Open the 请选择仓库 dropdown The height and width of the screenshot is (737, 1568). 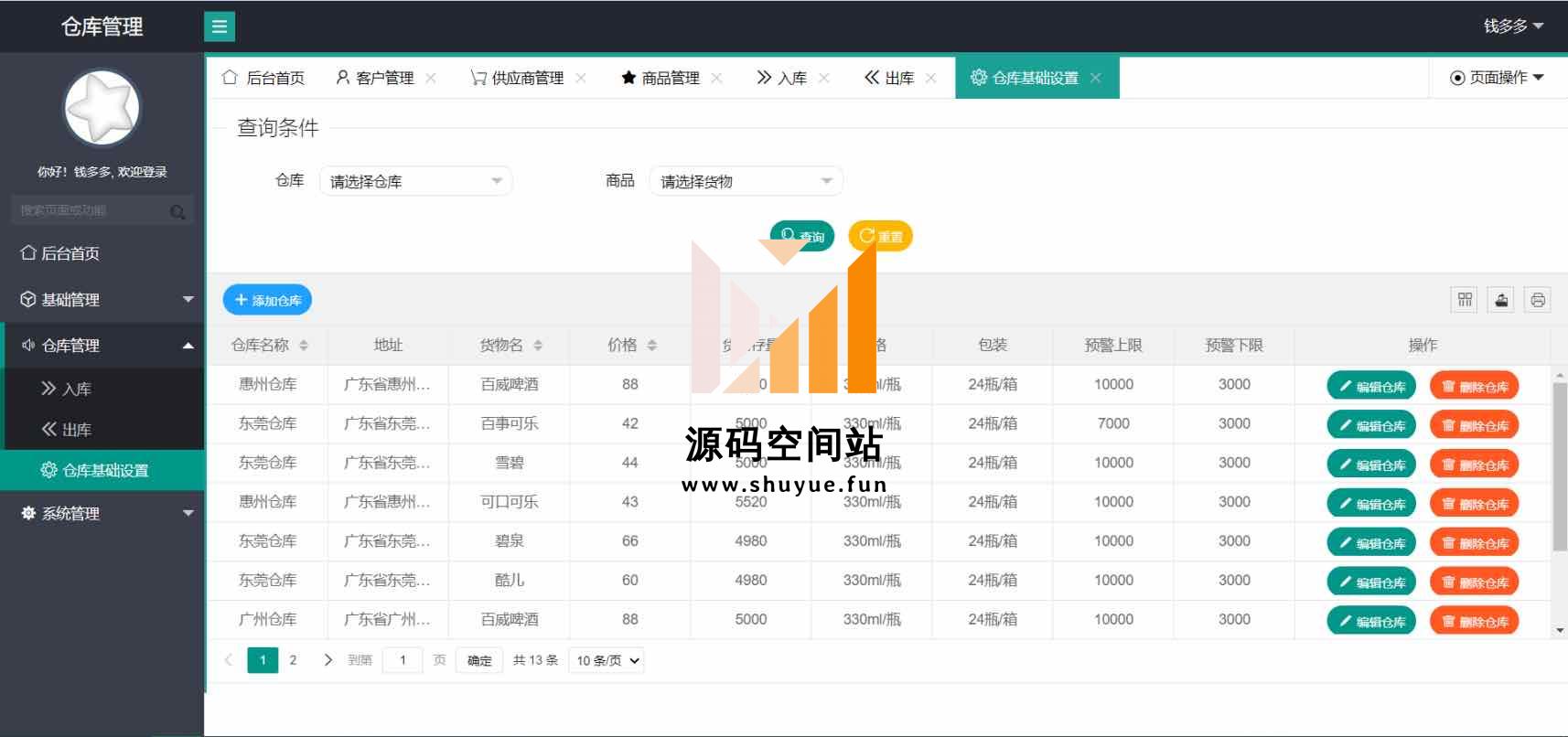point(415,181)
